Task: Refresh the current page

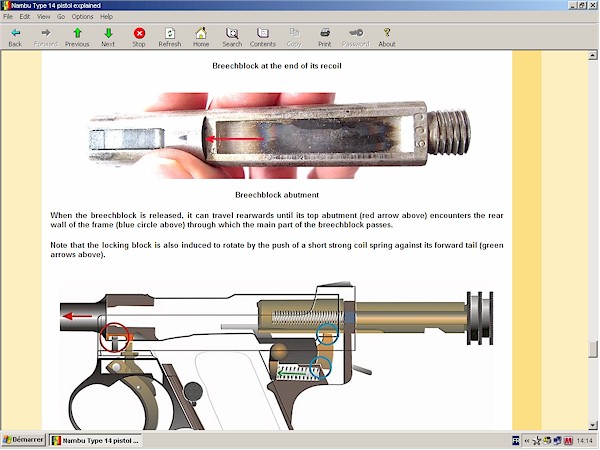Action: click(170, 37)
